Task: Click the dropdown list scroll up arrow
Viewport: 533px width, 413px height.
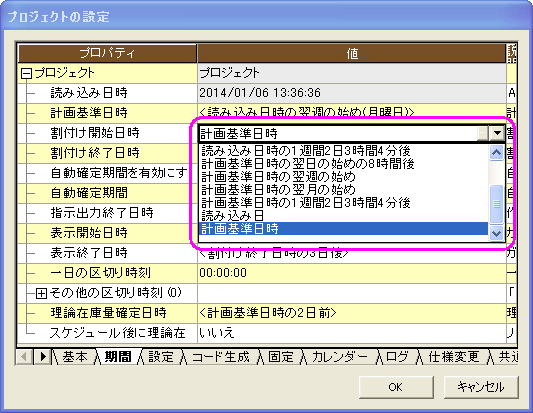Action: pyautogui.click(x=496, y=152)
